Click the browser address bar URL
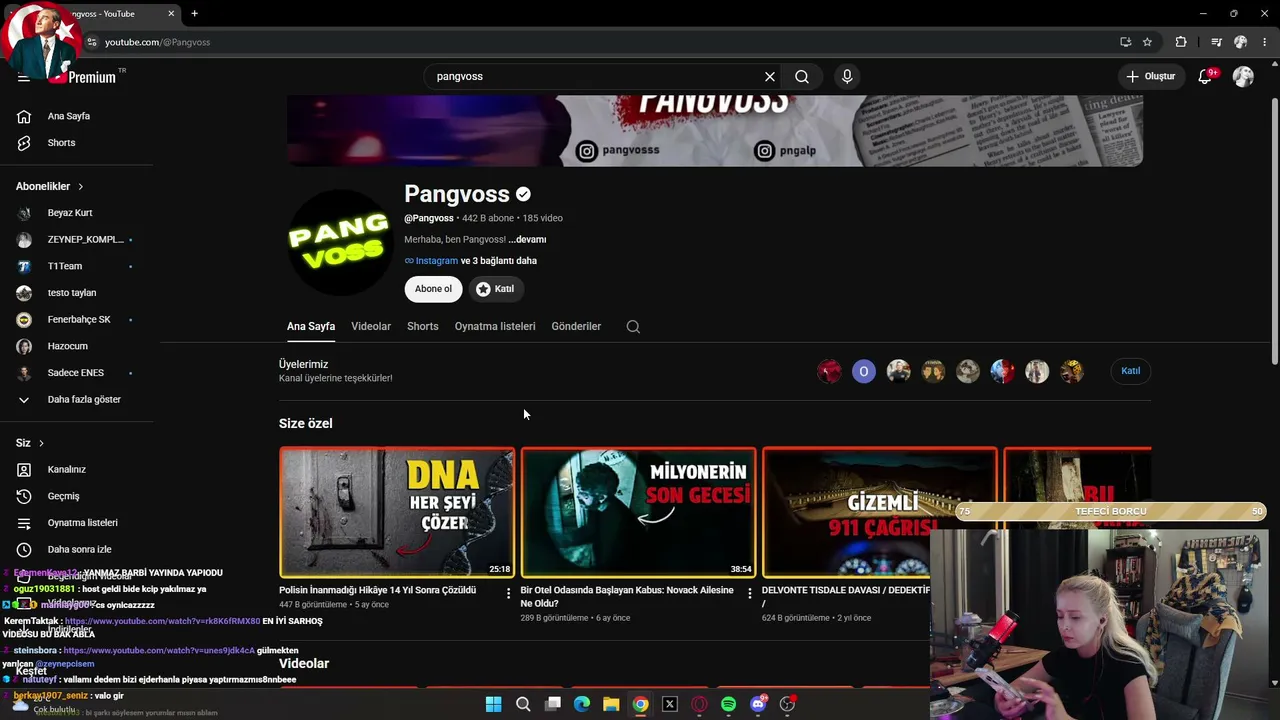This screenshot has width=1280, height=720. tap(157, 42)
